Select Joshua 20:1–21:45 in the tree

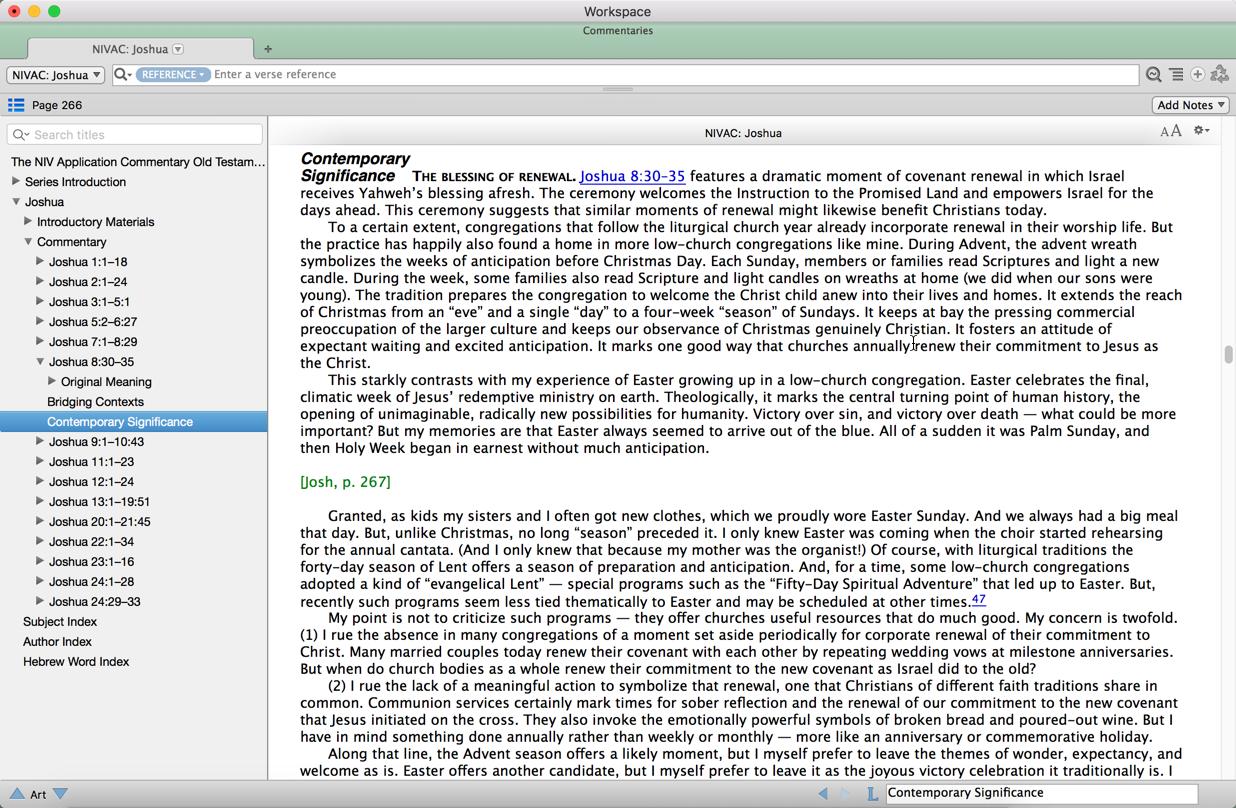99,522
